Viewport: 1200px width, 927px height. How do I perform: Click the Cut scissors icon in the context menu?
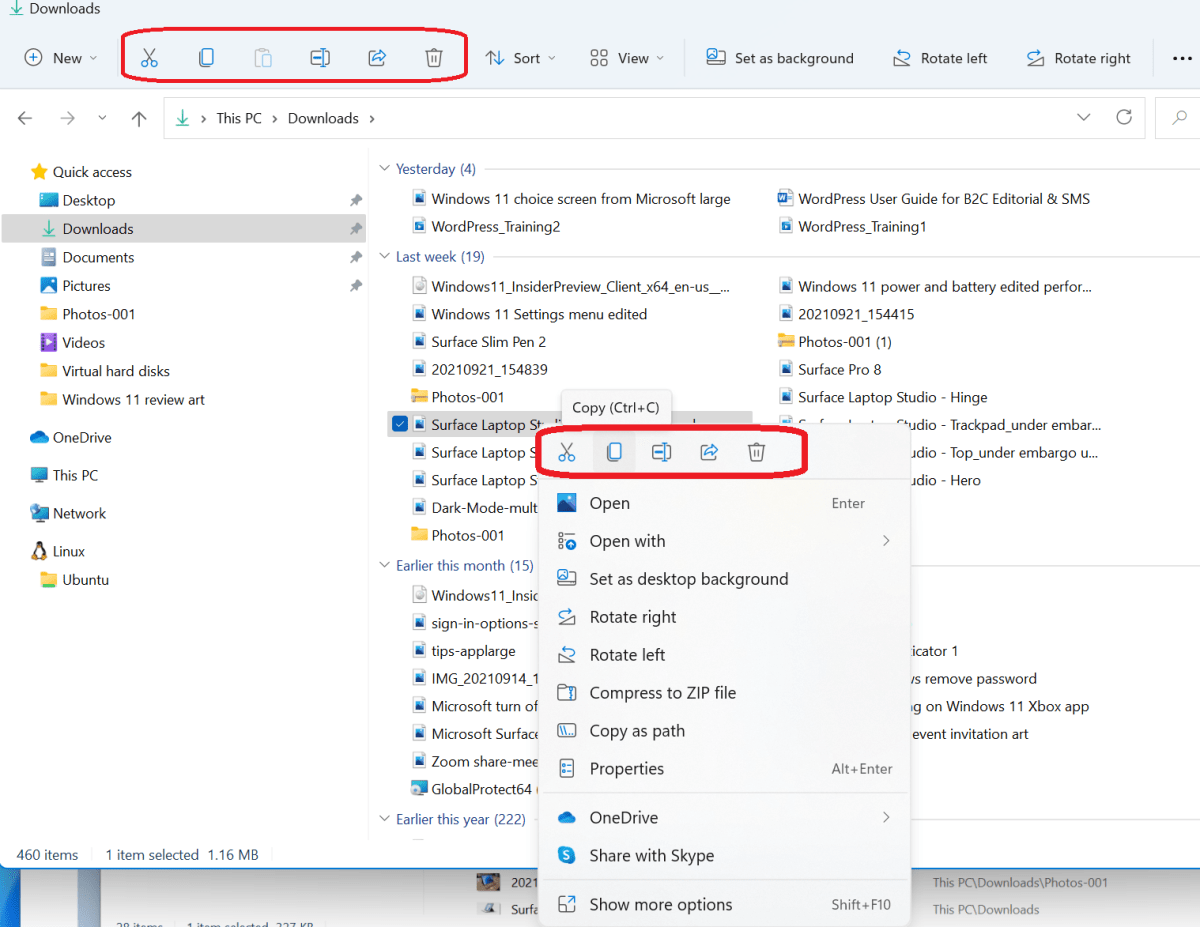(x=567, y=452)
